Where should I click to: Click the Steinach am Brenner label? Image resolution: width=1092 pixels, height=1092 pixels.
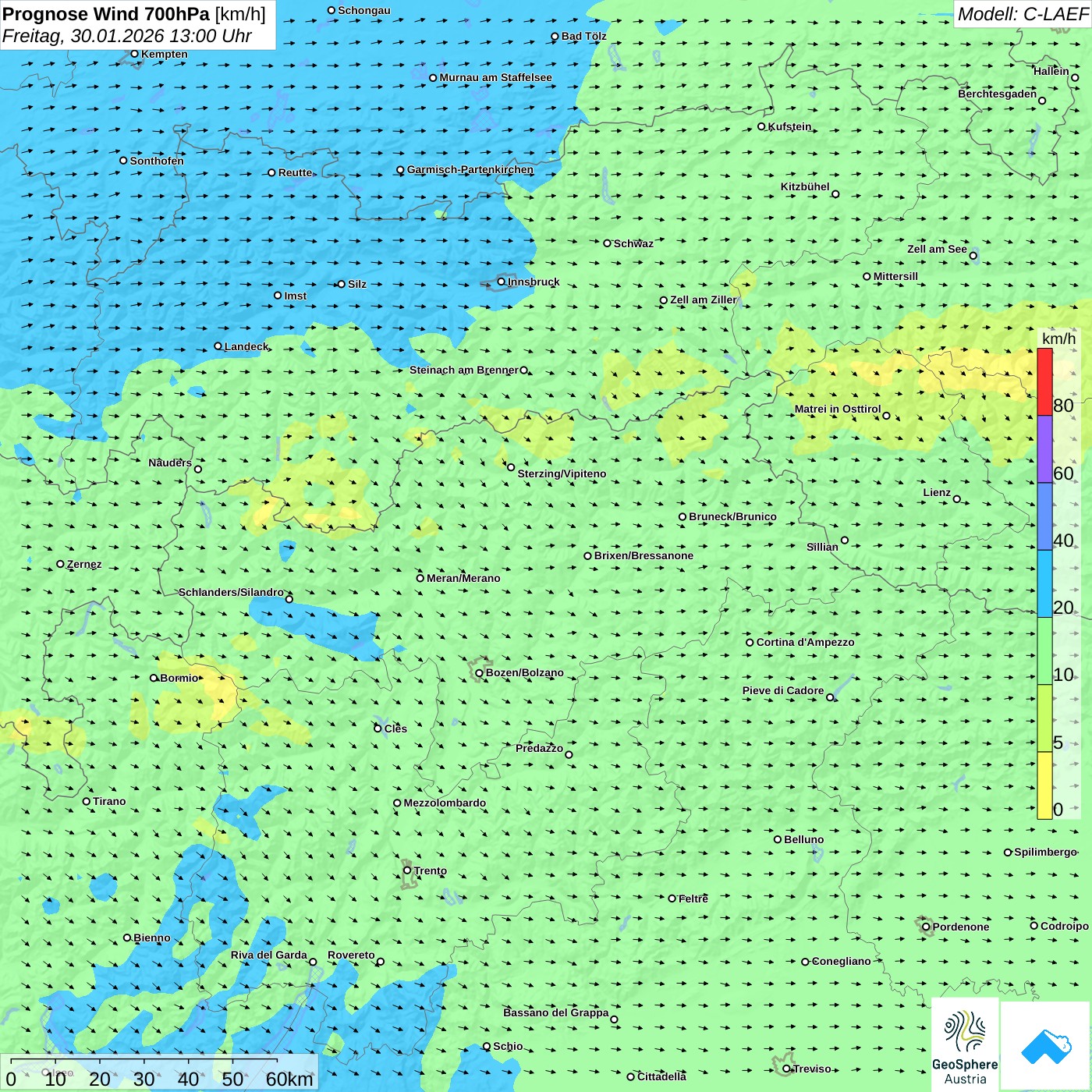point(464,370)
